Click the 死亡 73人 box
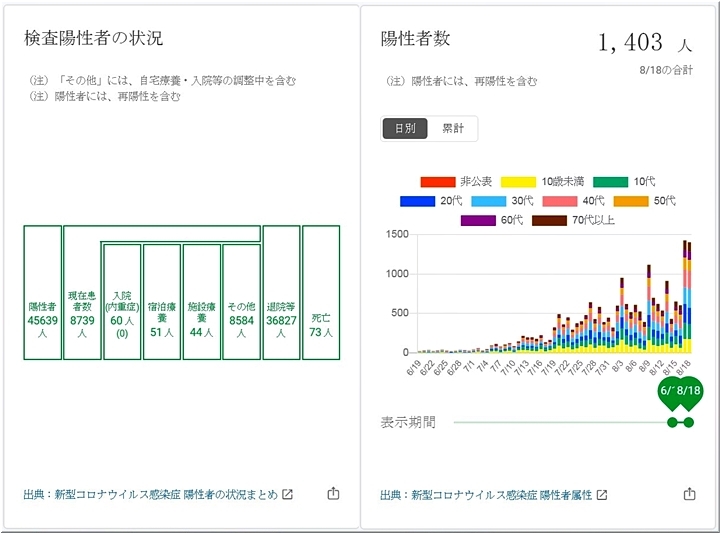The image size is (720, 533). (x=321, y=292)
